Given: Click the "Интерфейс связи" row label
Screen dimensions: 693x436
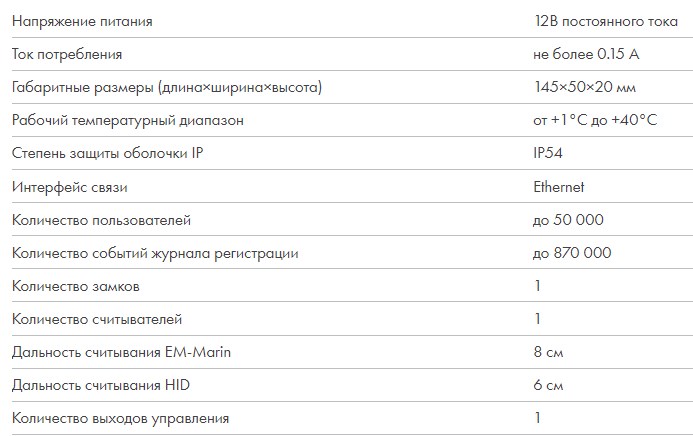Looking at the screenshot, I should (70, 187).
